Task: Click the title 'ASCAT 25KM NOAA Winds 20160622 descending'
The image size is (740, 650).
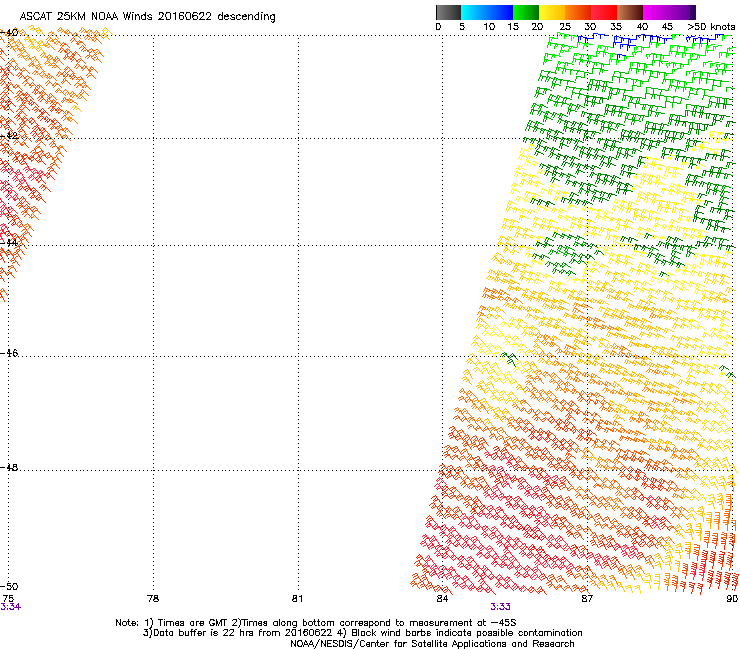Action: pos(147,16)
